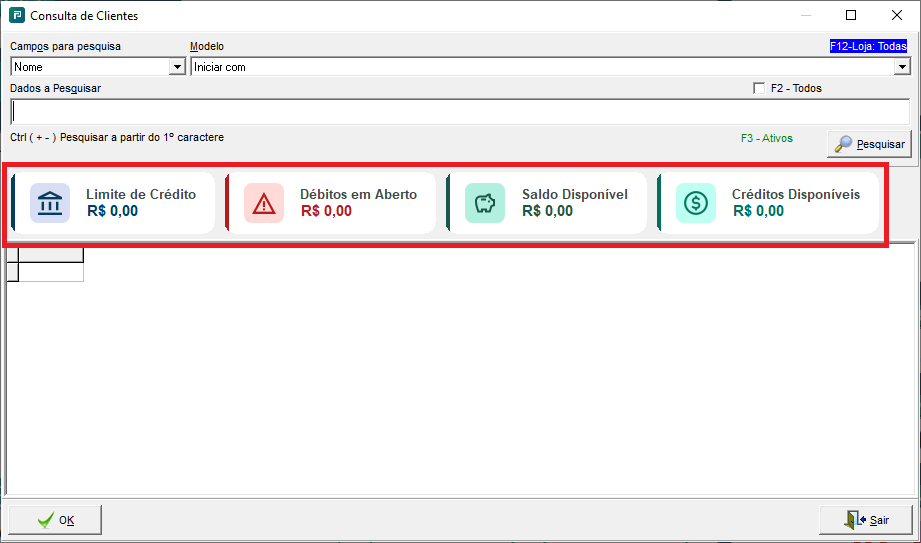
Task: Select the Créditos Disponíveis card
Action: pos(768,203)
